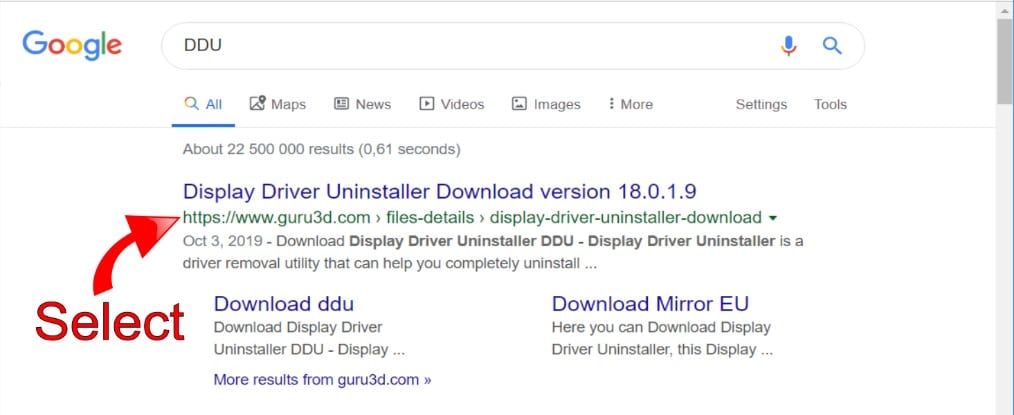
Task: Open the Download ddu sitelink
Action: (284, 304)
